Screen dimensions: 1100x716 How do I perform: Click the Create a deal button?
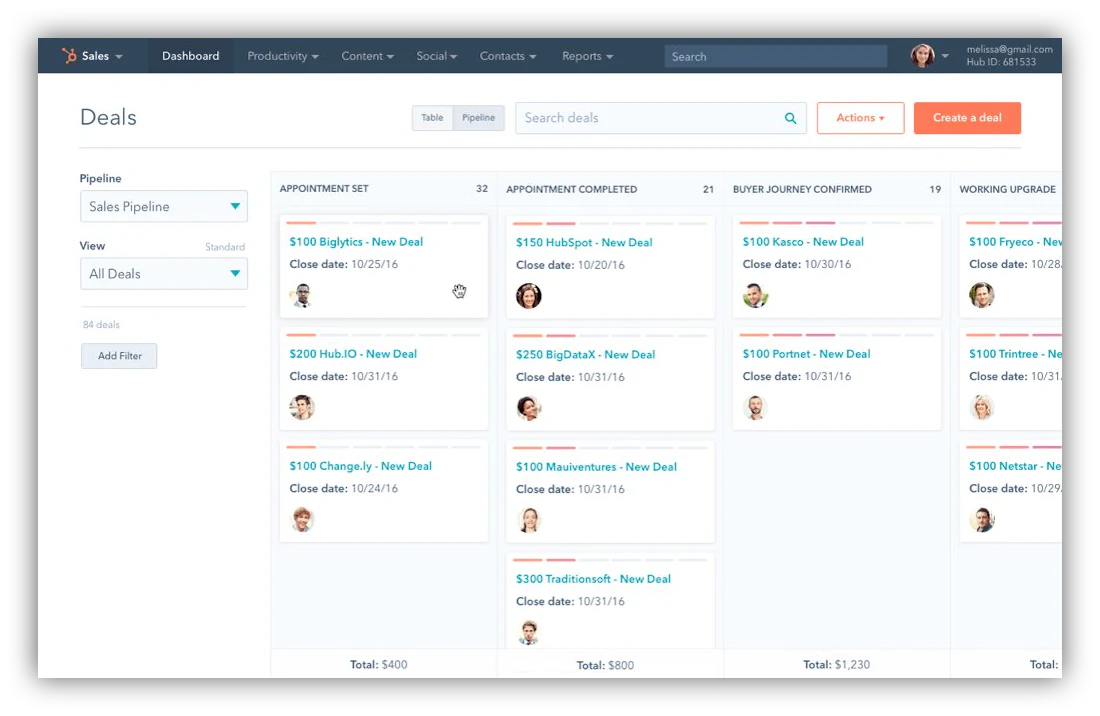click(x=967, y=118)
